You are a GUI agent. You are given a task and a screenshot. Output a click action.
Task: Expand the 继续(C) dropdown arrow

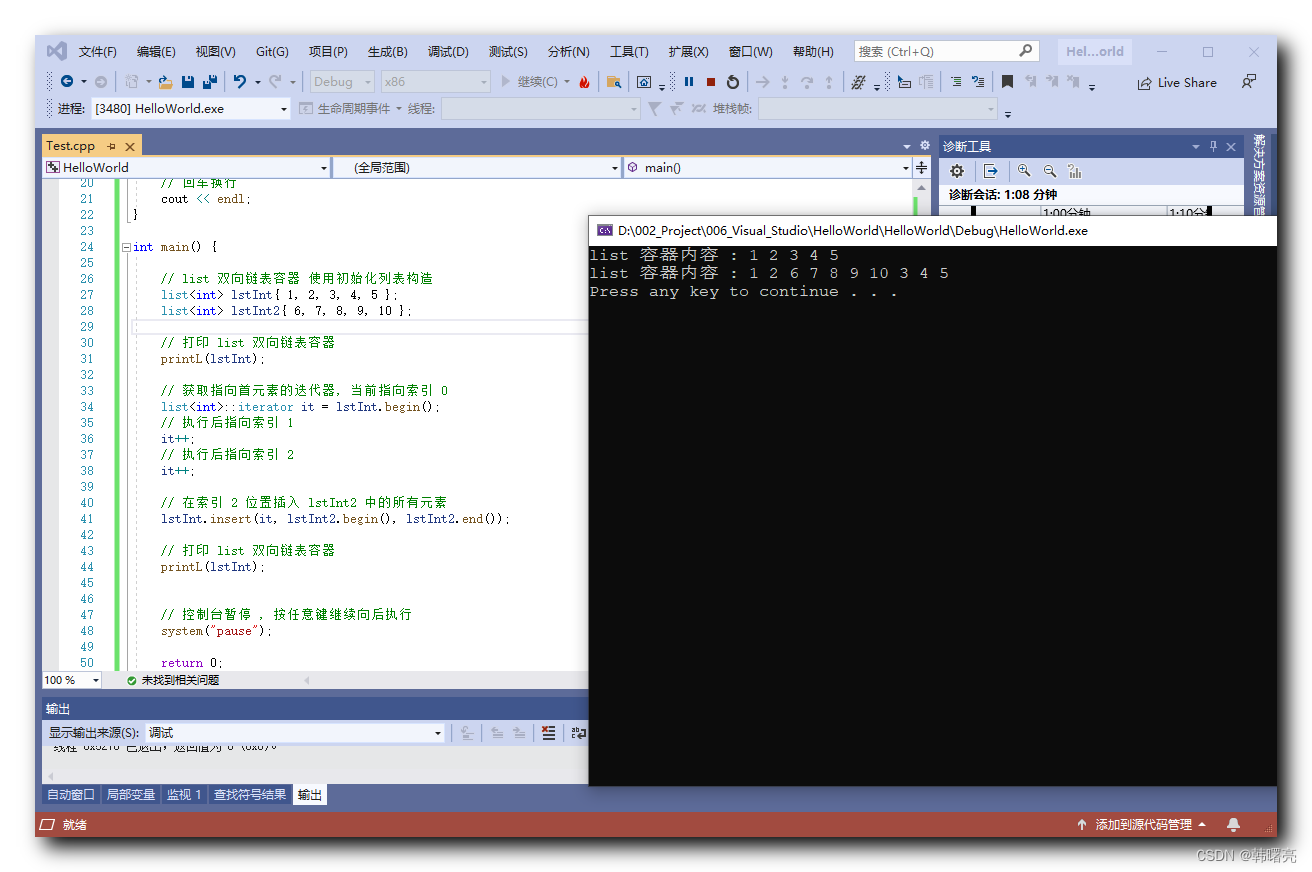567,82
